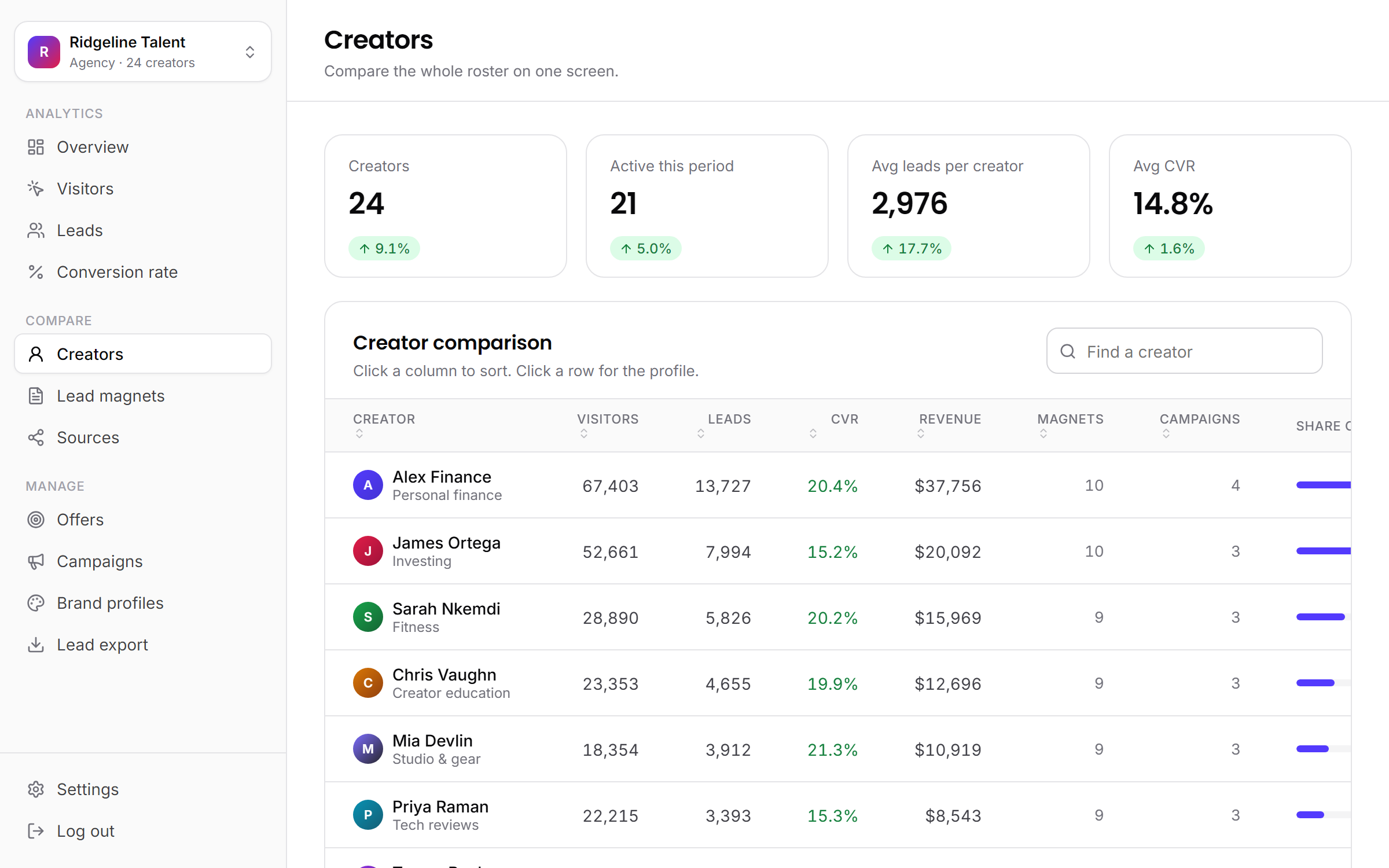Image resolution: width=1389 pixels, height=868 pixels.
Task: Open the Leads page
Action: pyautogui.click(x=143, y=230)
